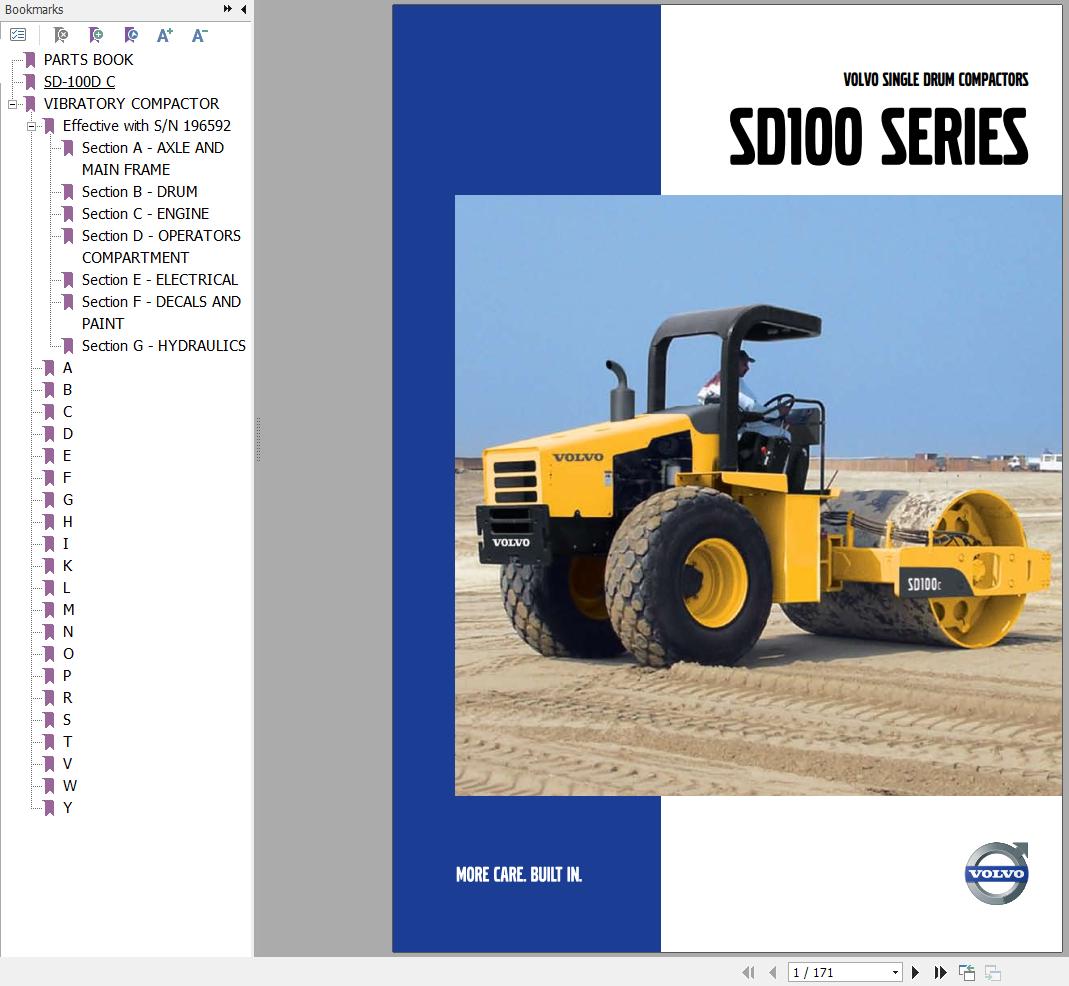Click the delete bookmark icon
1069x986 pixels.
pos(61,35)
